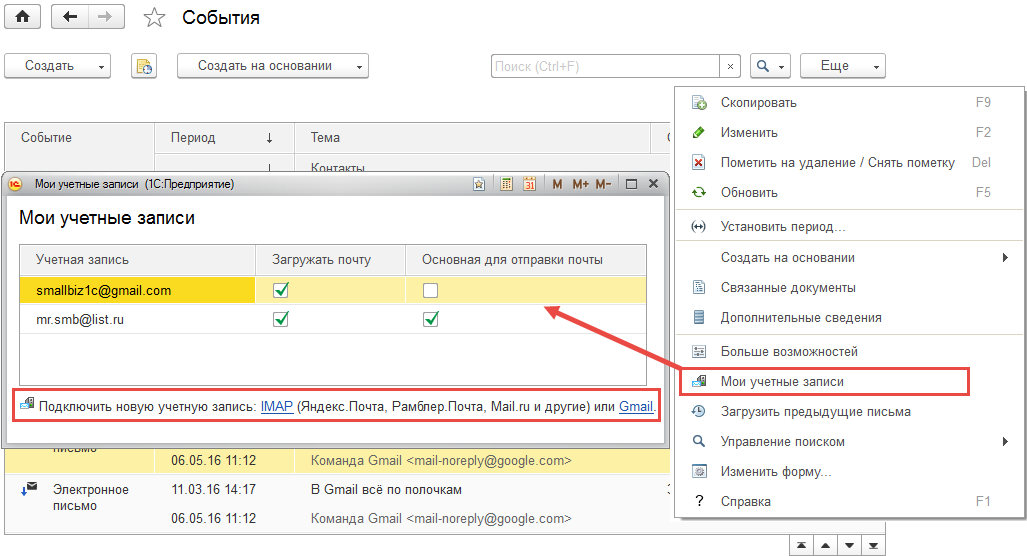The image size is (1027, 556).
Task: Click the Gmail link
Action: click(636, 407)
